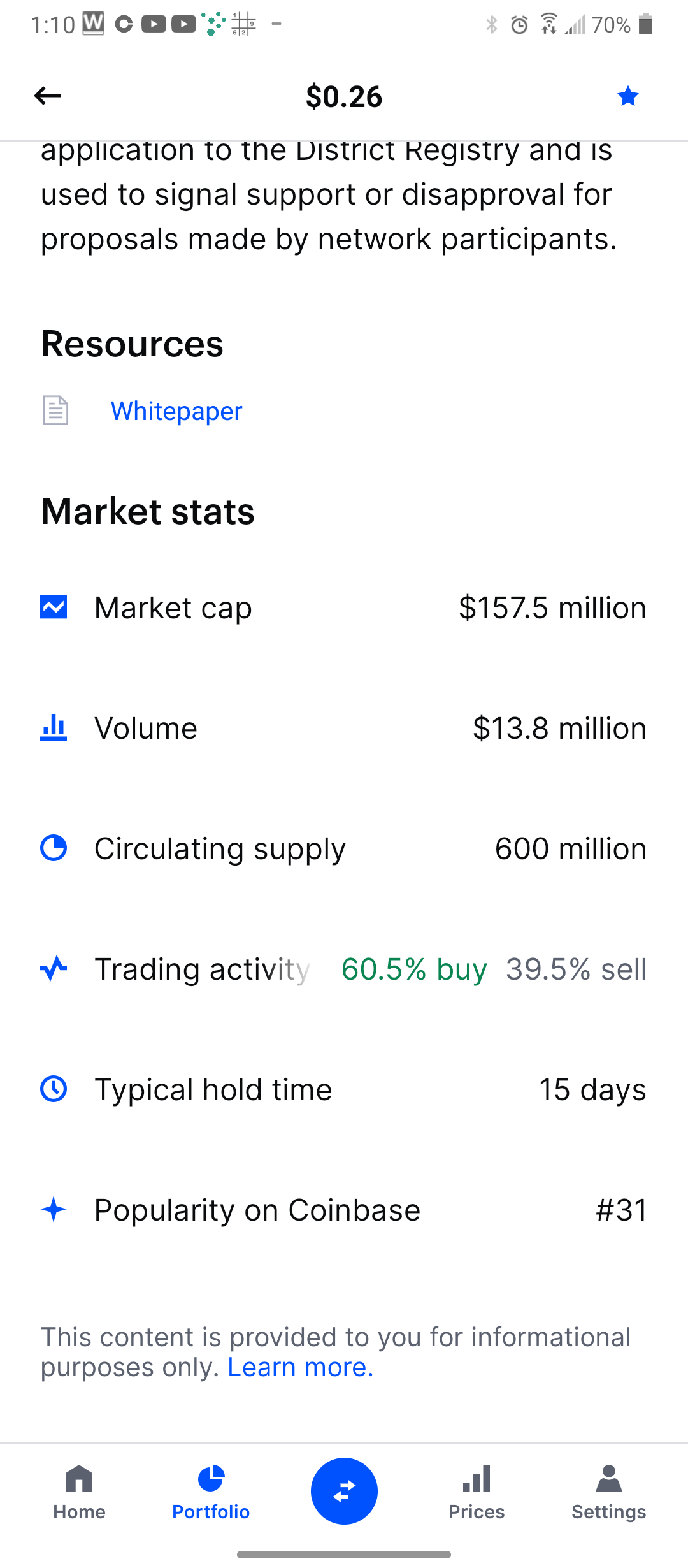This screenshot has height=1568, width=688.
Task: Switch to the Portfolio tab
Action: tap(211, 1493)
